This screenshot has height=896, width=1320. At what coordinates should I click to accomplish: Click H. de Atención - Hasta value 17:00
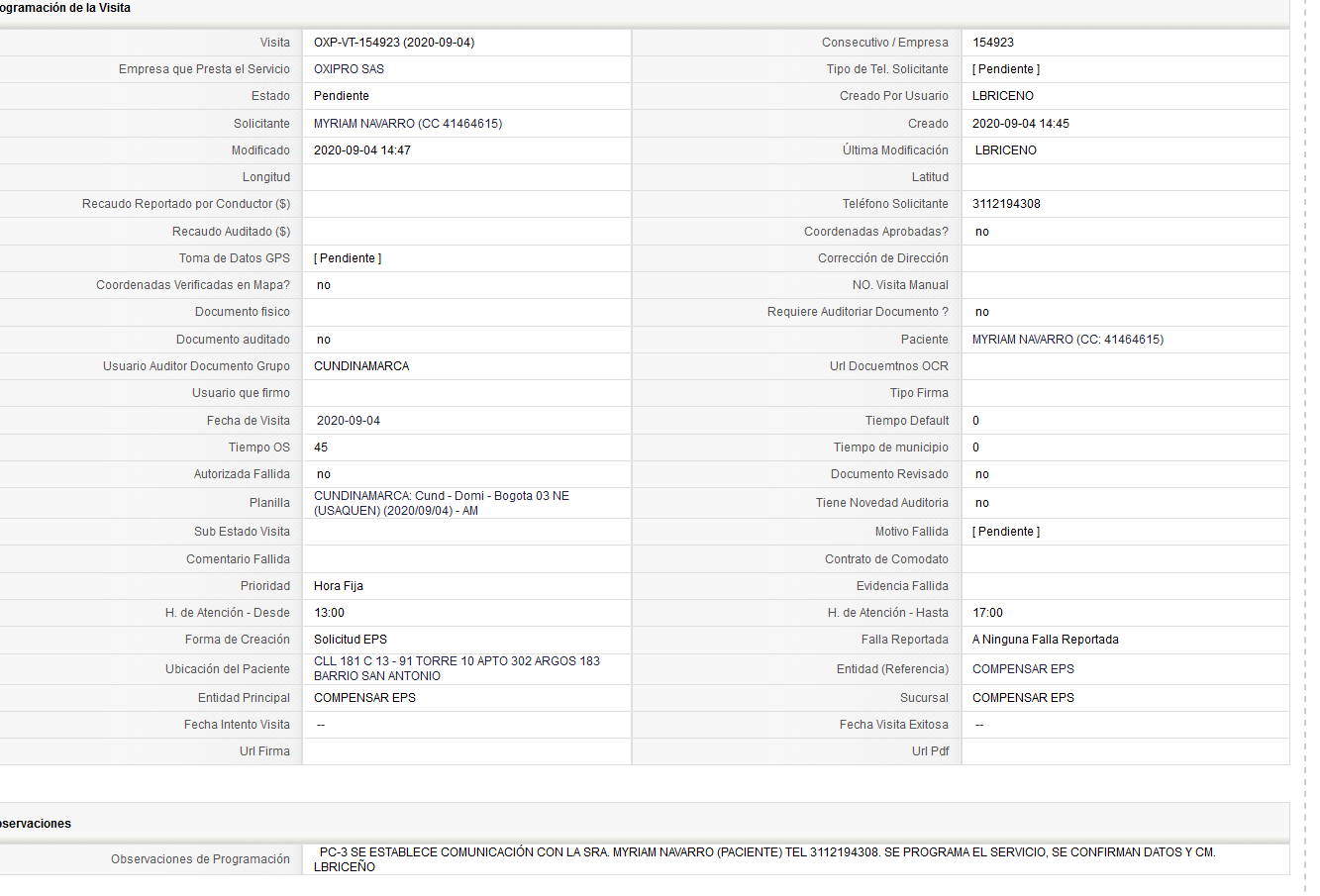pos(988,613)
